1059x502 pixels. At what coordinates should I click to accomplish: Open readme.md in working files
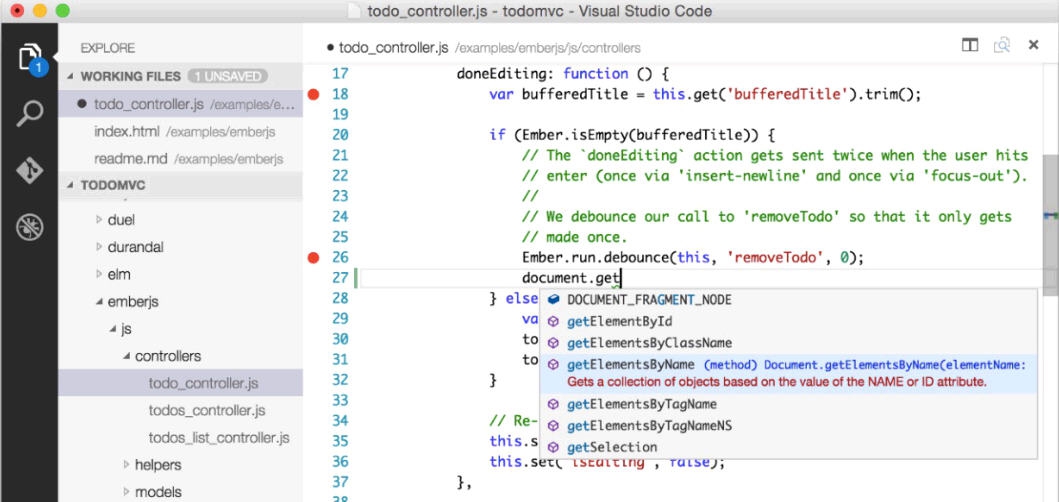pos(180,159)
